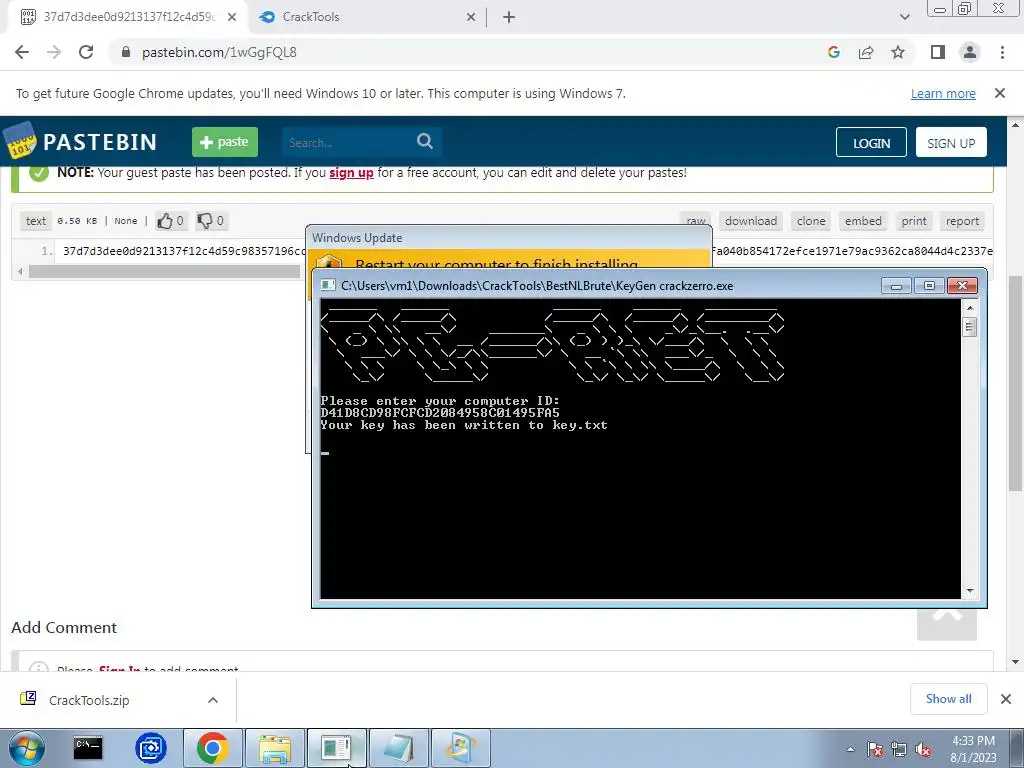The height and width of the screenshot is (768, 1024).
Task: Click Chrome icon in taskbar
Action: tap(212, 748)
